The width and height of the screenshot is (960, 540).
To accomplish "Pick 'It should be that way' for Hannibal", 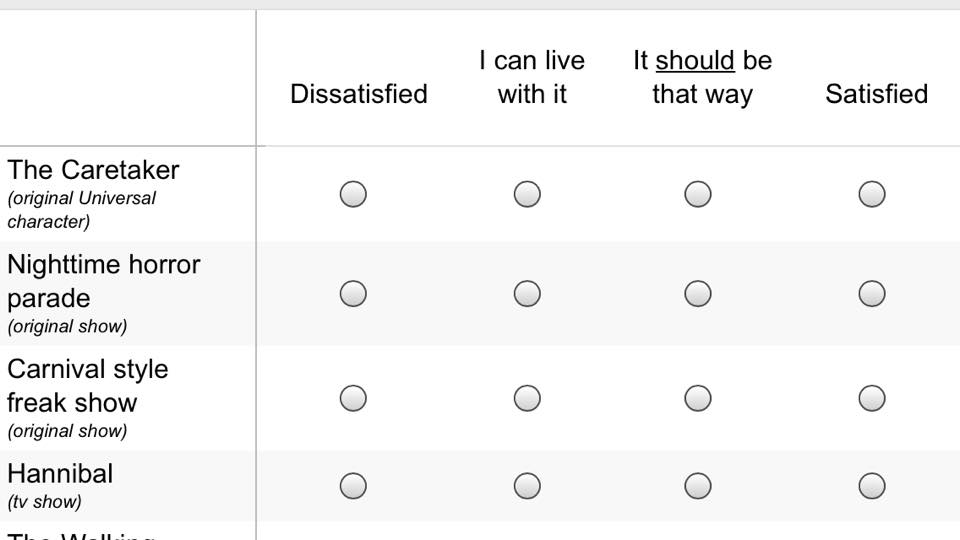I will [x=698, y=486].
